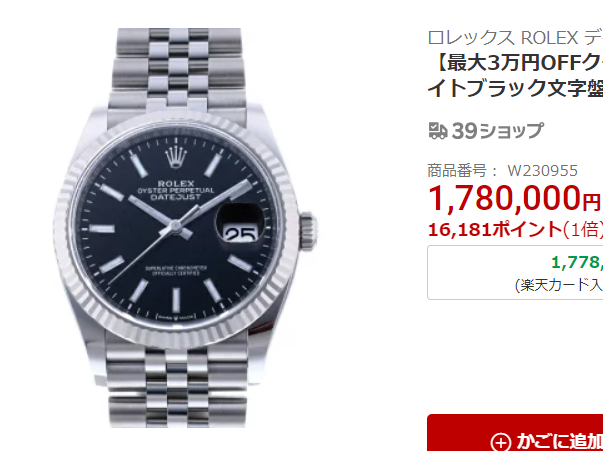Image resolution: width=603 pixels, height=451 pixels.
Task: Click the ブラック文字盤 title line
Action: [515, 88]
